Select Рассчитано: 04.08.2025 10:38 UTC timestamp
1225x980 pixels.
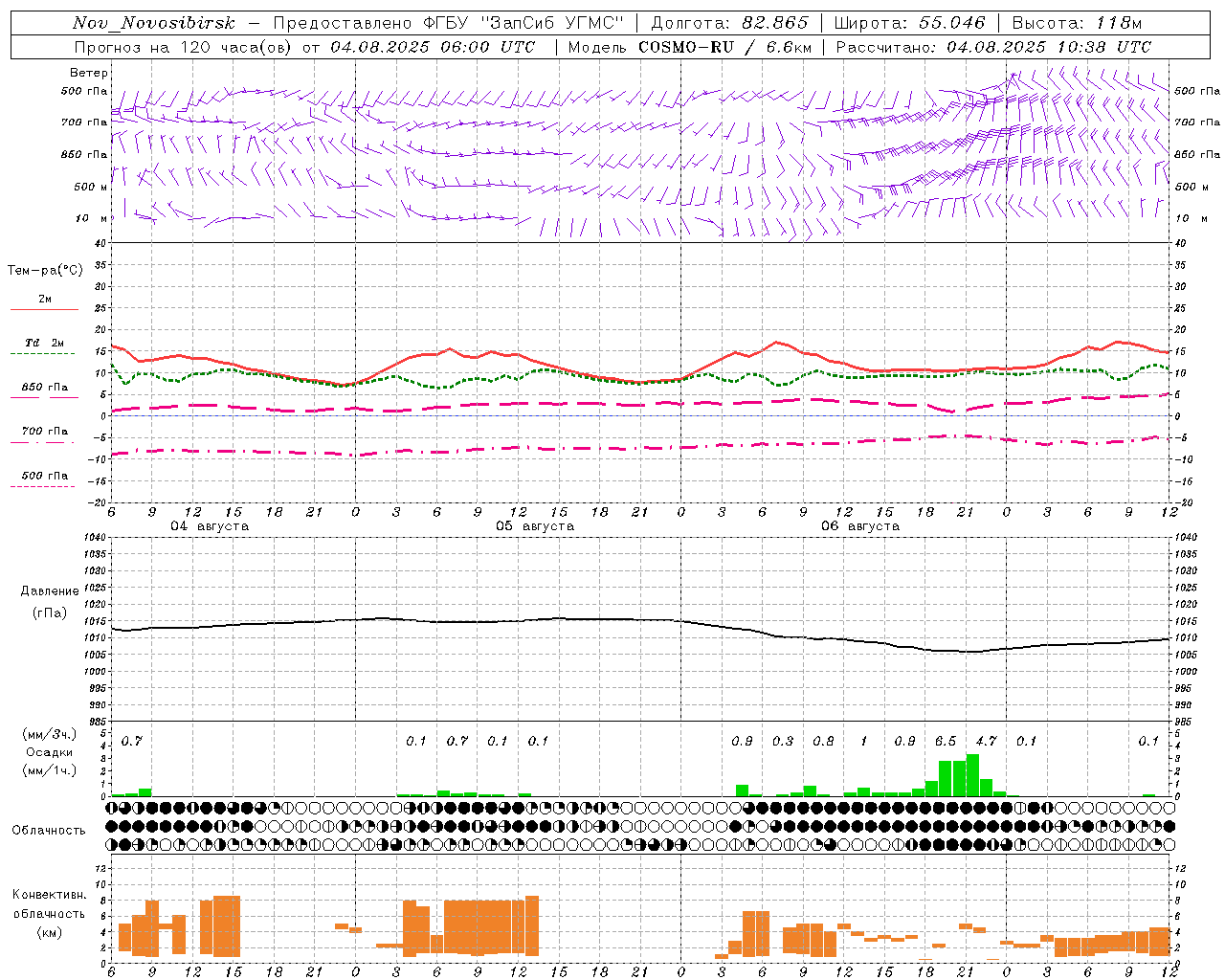(993, 47)
